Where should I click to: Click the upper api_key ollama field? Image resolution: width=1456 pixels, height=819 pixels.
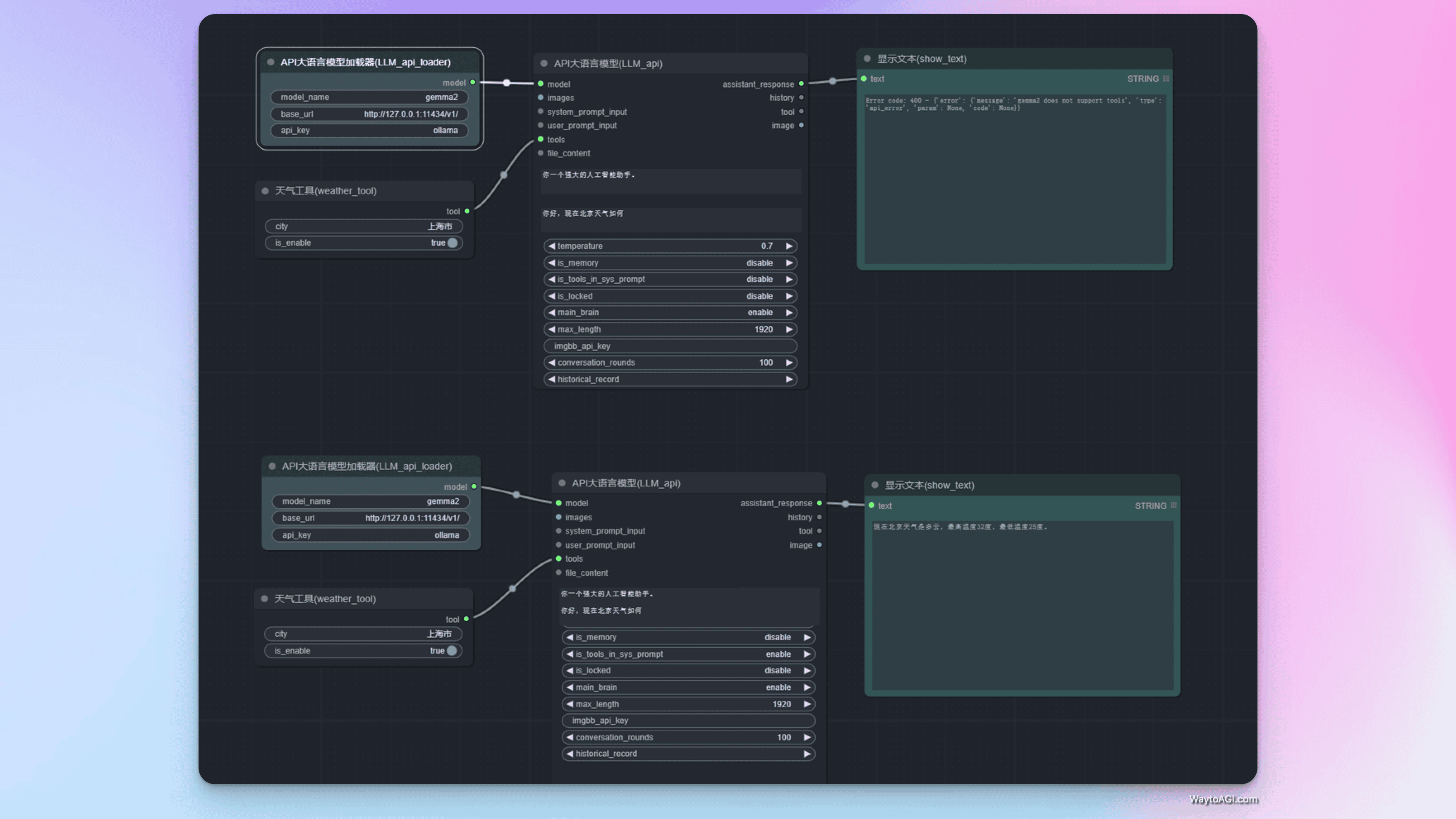tap(370, 131)
